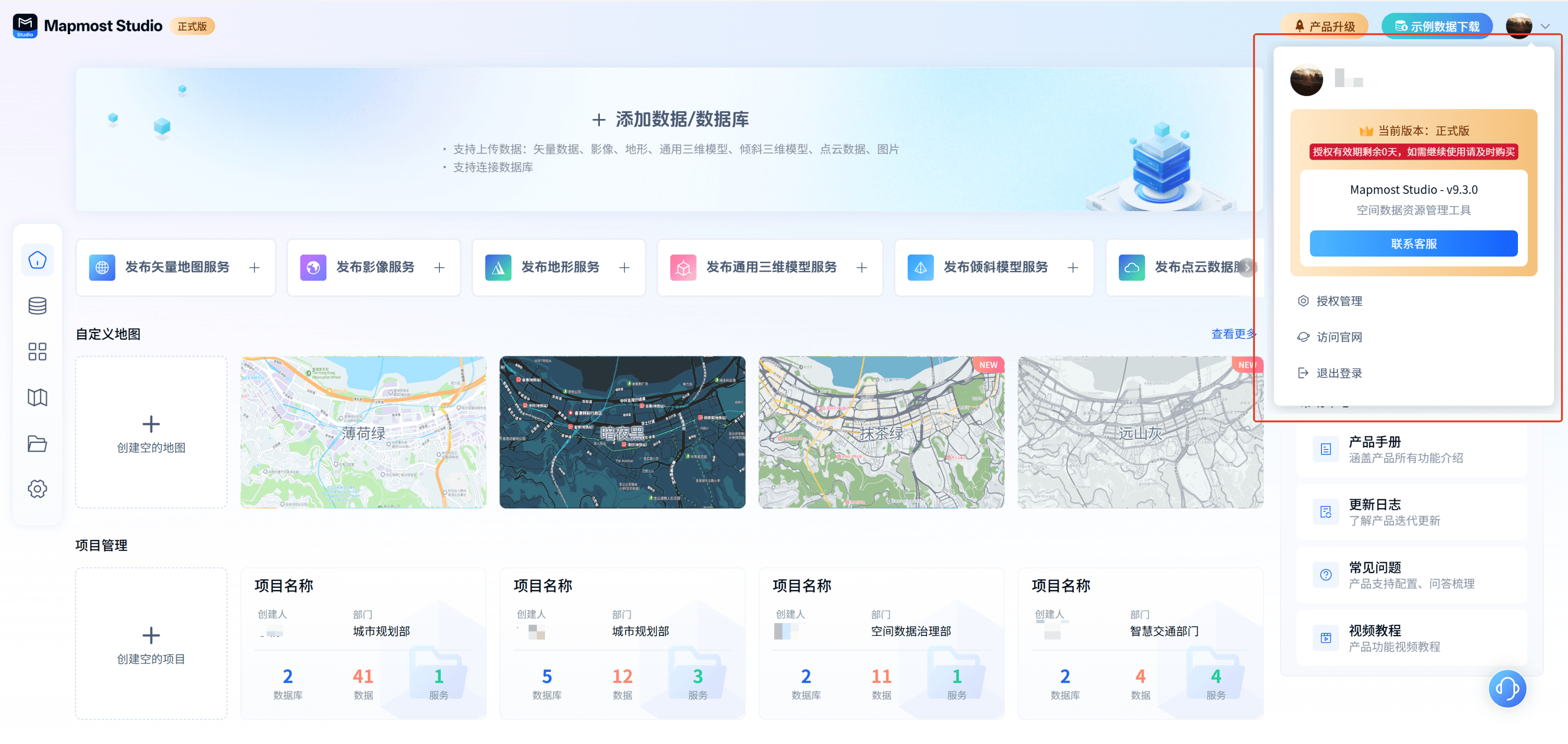Open the database sidebar icon

click(x=37, y=306)
